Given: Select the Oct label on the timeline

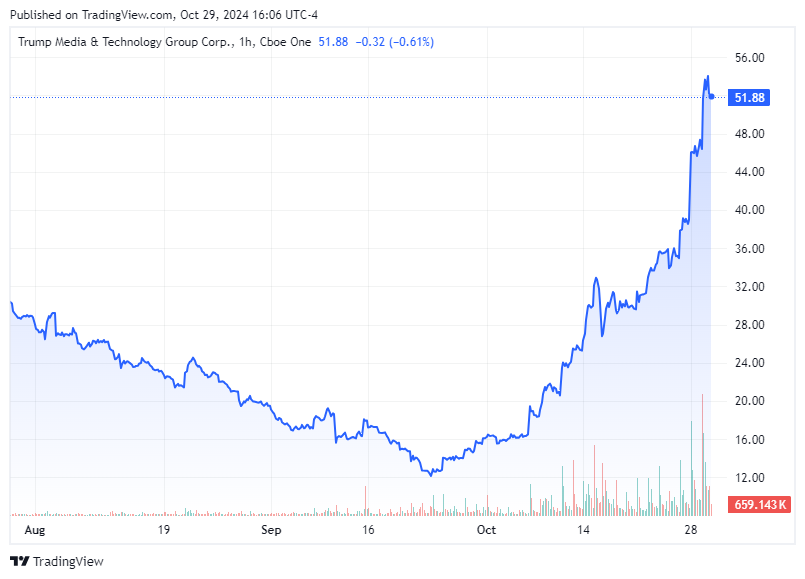Looking at the screenshot, I should 487,531.
